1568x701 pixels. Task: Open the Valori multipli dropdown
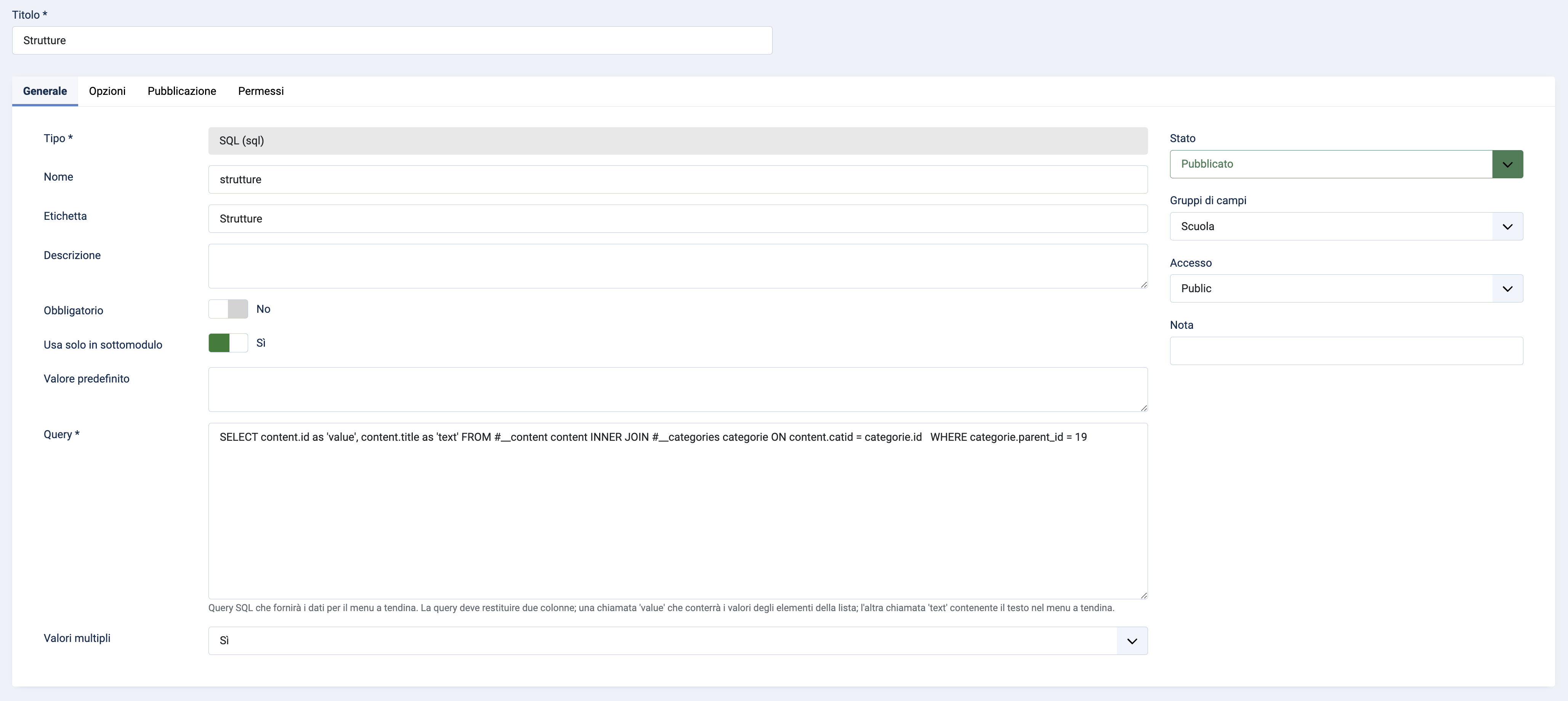pos(678,641)
